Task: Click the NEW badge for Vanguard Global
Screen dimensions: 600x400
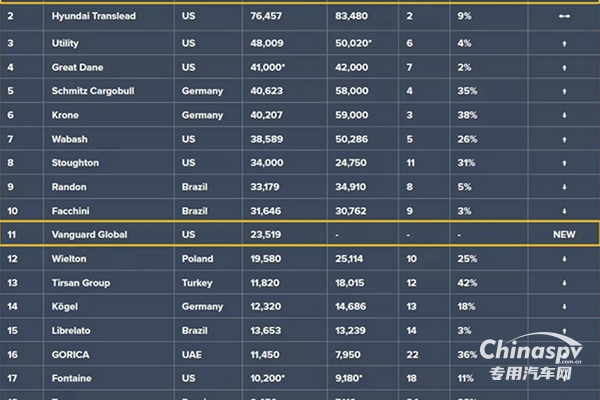Action: (x=565, y=235)
